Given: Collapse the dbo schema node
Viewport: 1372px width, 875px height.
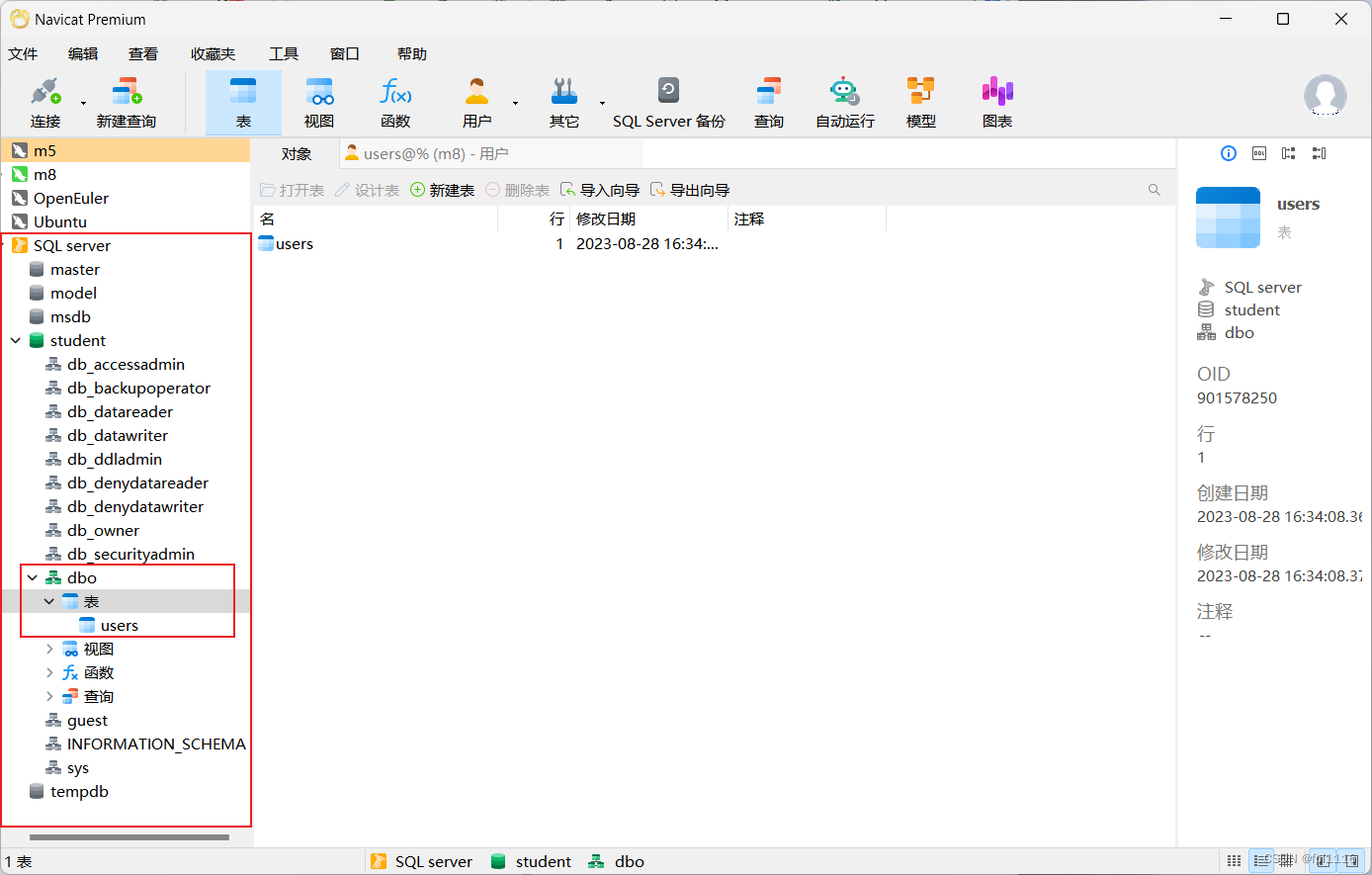Looking at the screenshot, I should click(x=33, y=577).
